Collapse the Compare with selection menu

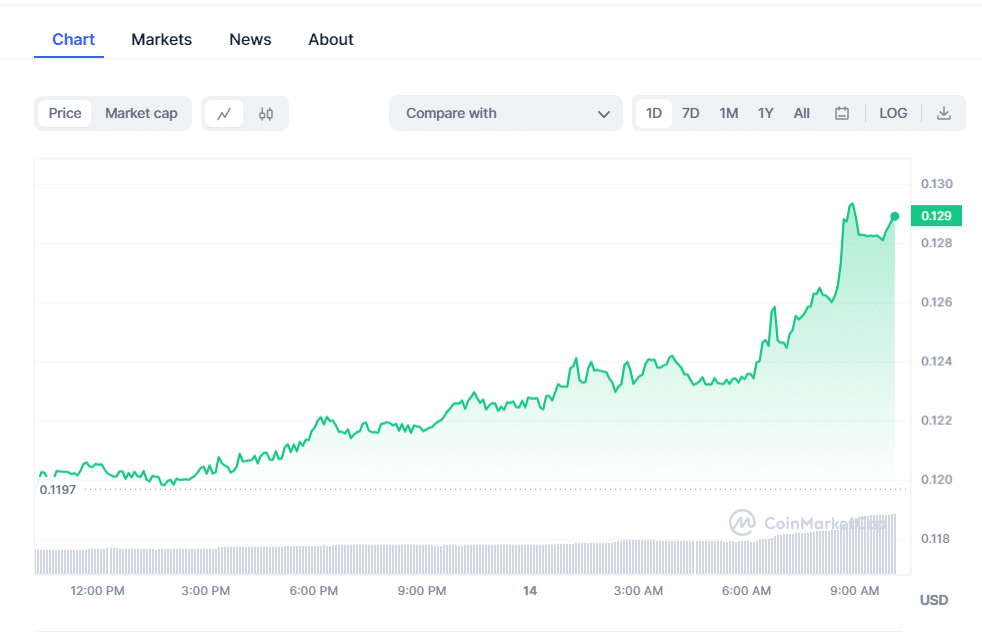tap(605, 113)
